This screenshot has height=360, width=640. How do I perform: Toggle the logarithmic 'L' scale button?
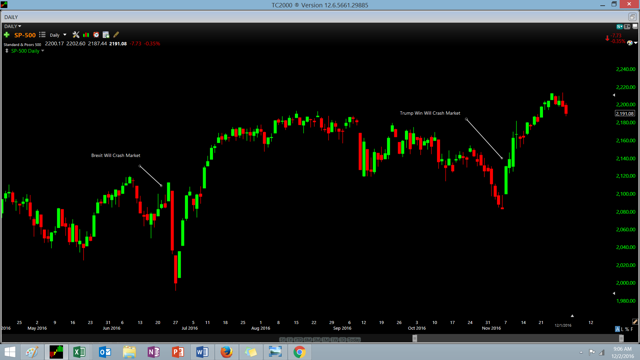(622, 329)
